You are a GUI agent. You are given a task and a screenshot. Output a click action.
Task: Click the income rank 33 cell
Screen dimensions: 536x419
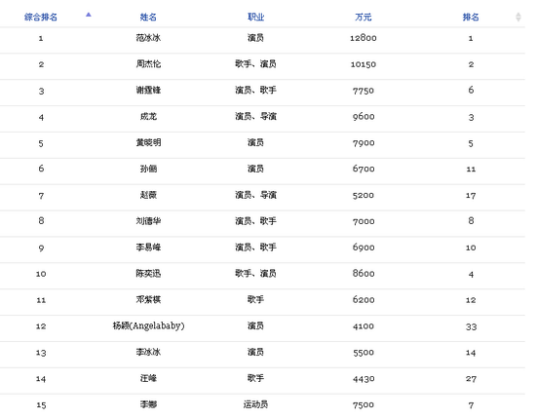(471, 327)
